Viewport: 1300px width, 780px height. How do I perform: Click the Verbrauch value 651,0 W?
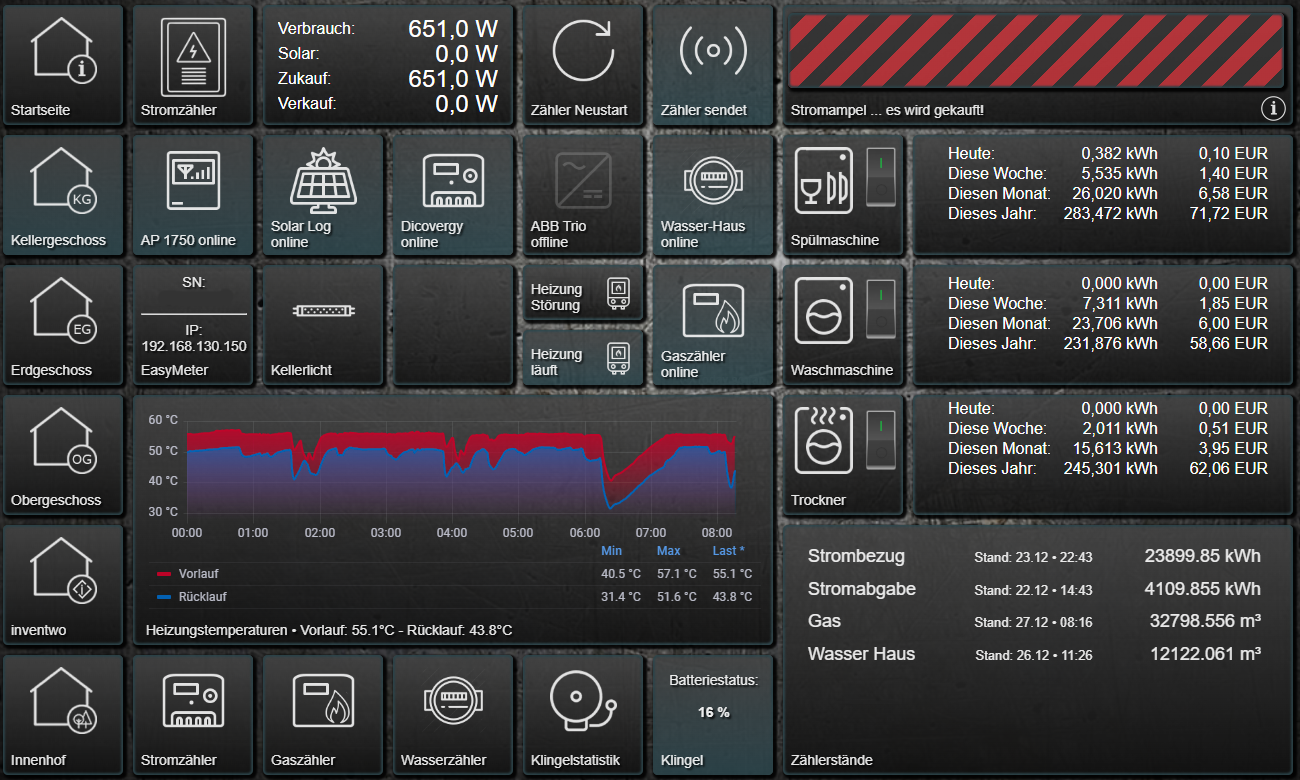[x=453, y=29]
